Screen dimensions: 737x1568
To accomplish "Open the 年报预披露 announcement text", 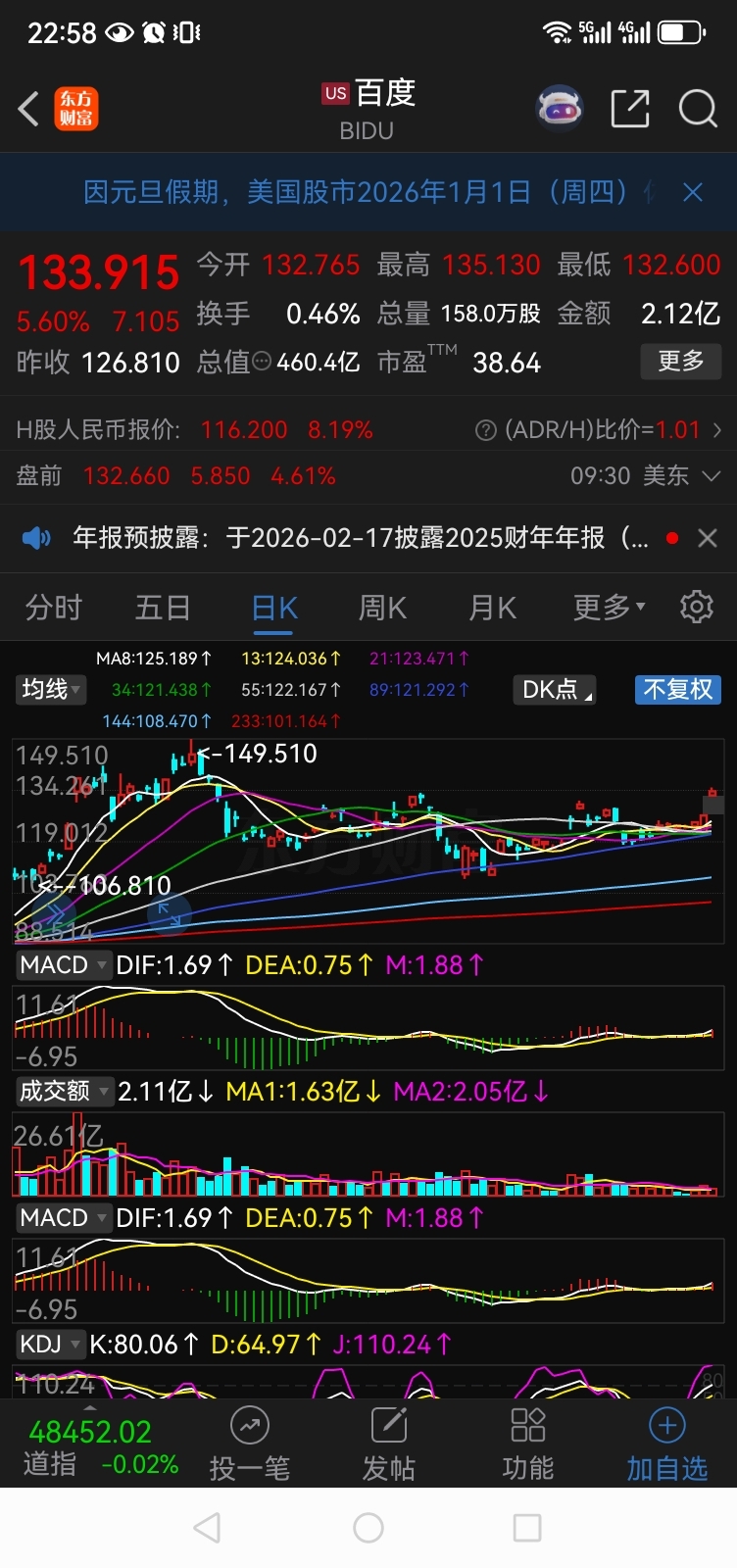I will 360,538.
